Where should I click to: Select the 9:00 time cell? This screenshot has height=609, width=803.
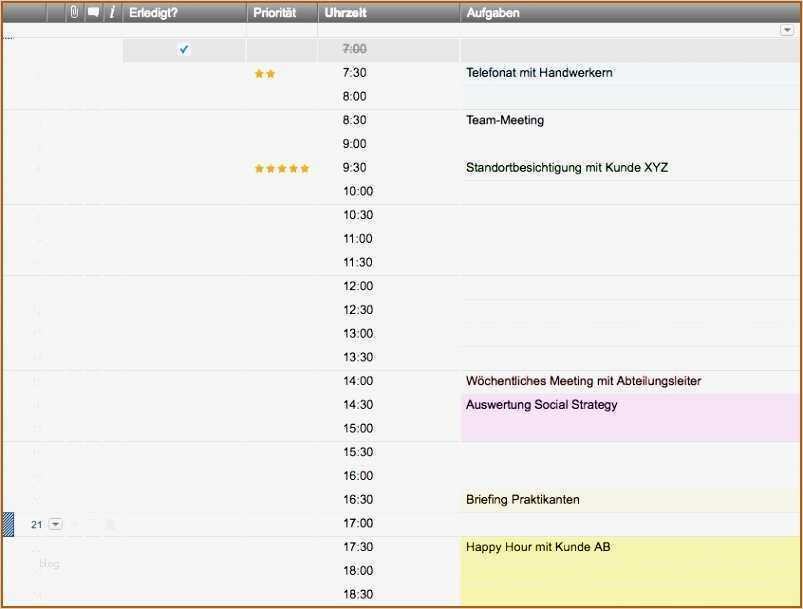(x=389, y=144)
